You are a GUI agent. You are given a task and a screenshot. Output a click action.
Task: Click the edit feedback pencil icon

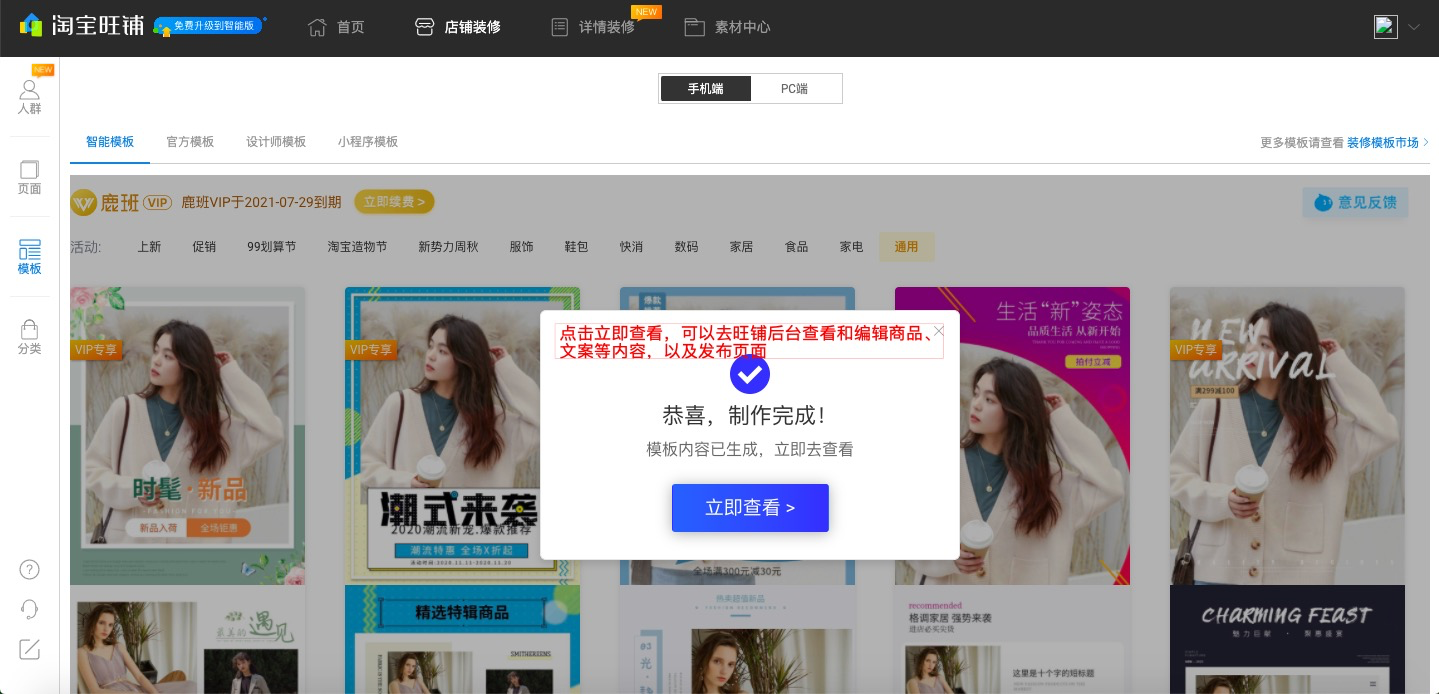pyautogui.click(x=30, y=649)
